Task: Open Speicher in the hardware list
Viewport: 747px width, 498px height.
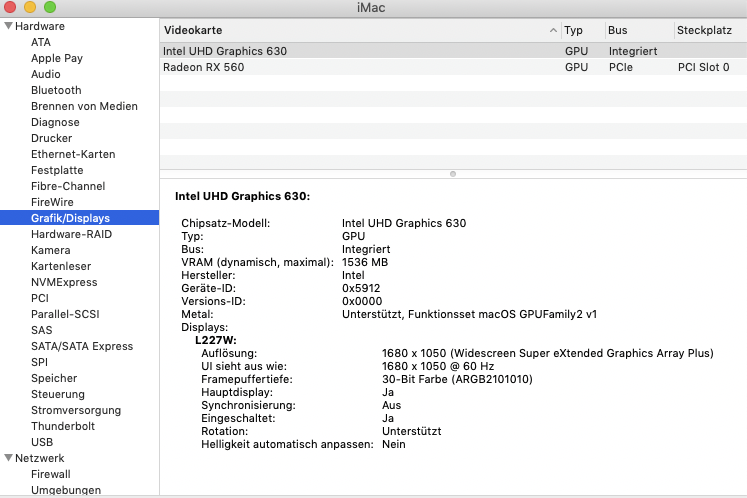Action: click(54, 378)
